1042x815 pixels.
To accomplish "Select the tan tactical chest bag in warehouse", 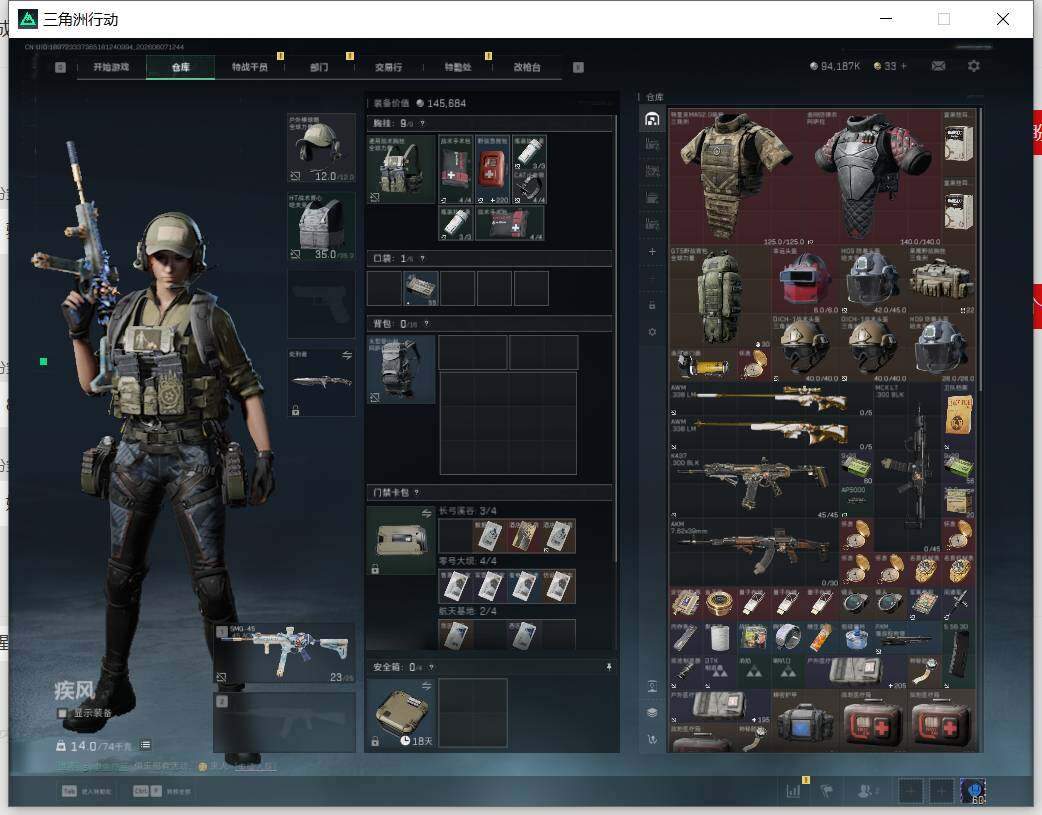I will click(x=942, y=280).
